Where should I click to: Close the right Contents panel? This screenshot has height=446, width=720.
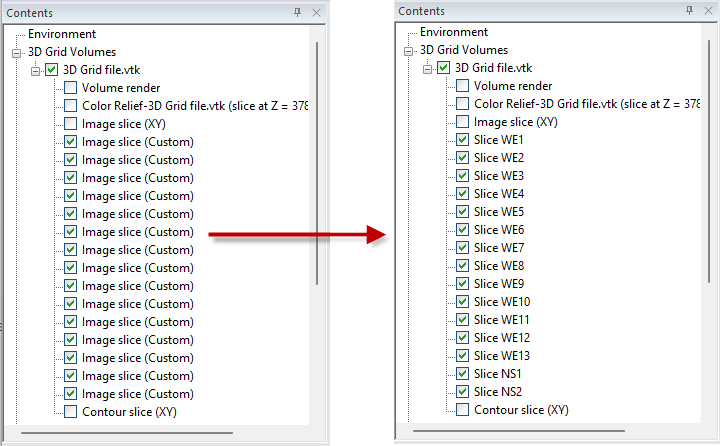point(707,11)
